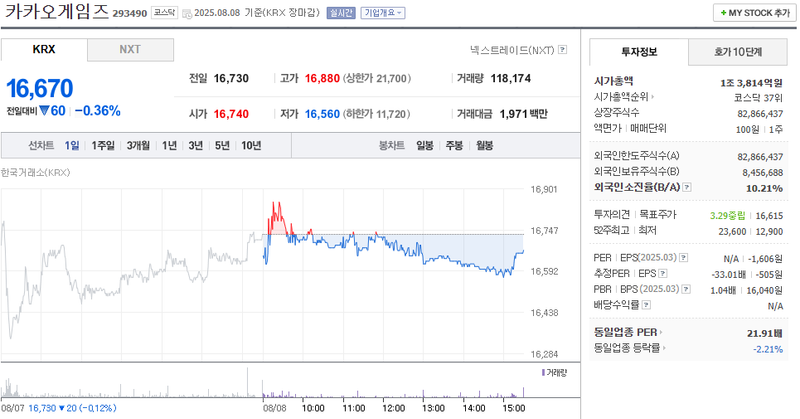This screenshot has height=419, width=800.
Task: Click the NXT help question-mark icon
Action: coord(562,50)
